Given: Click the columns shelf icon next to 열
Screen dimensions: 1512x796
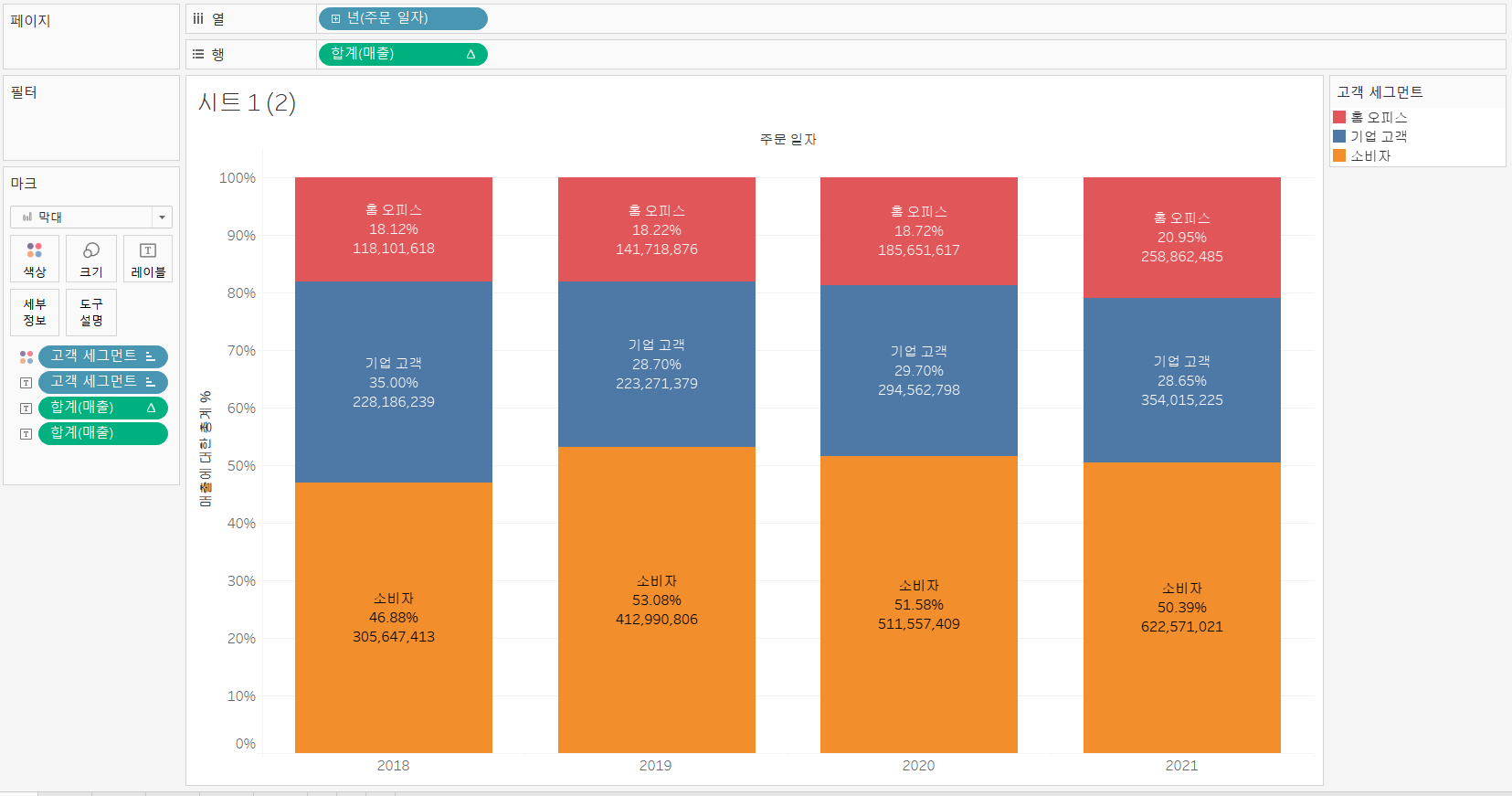Looking at the screenshot, I should pos(198,18).
